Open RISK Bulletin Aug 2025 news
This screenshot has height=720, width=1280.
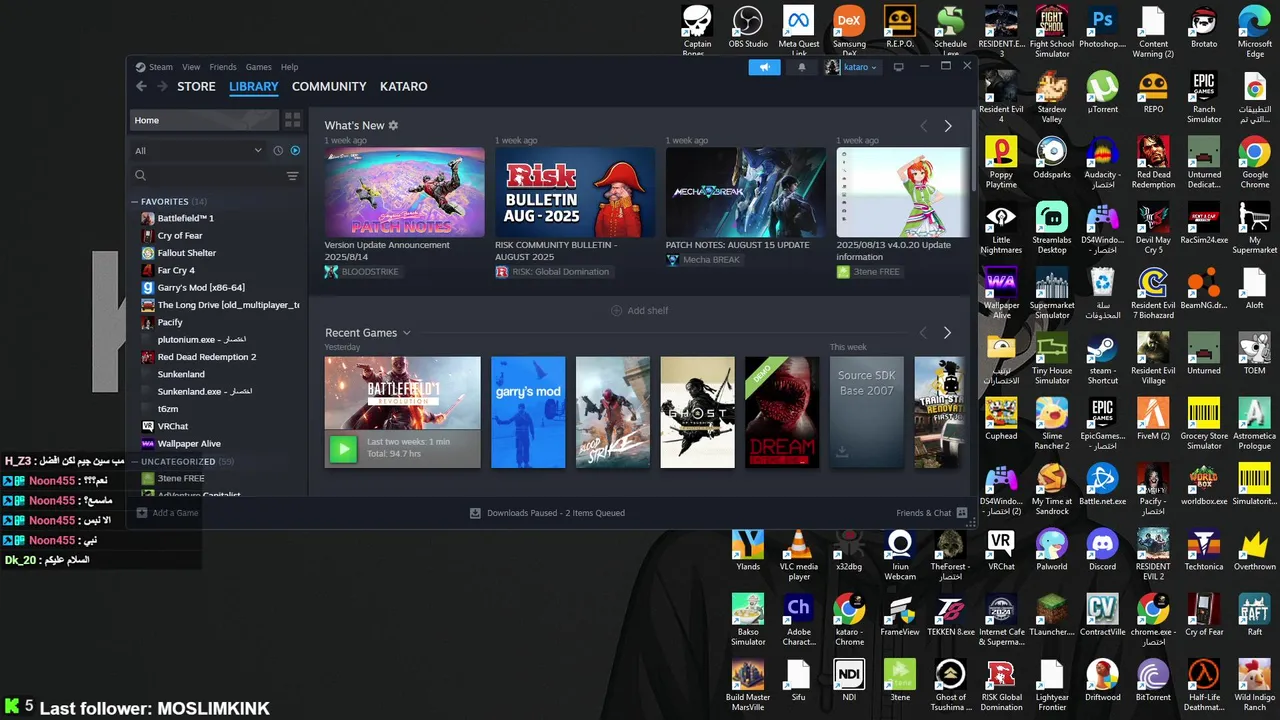tap(575, 192)
